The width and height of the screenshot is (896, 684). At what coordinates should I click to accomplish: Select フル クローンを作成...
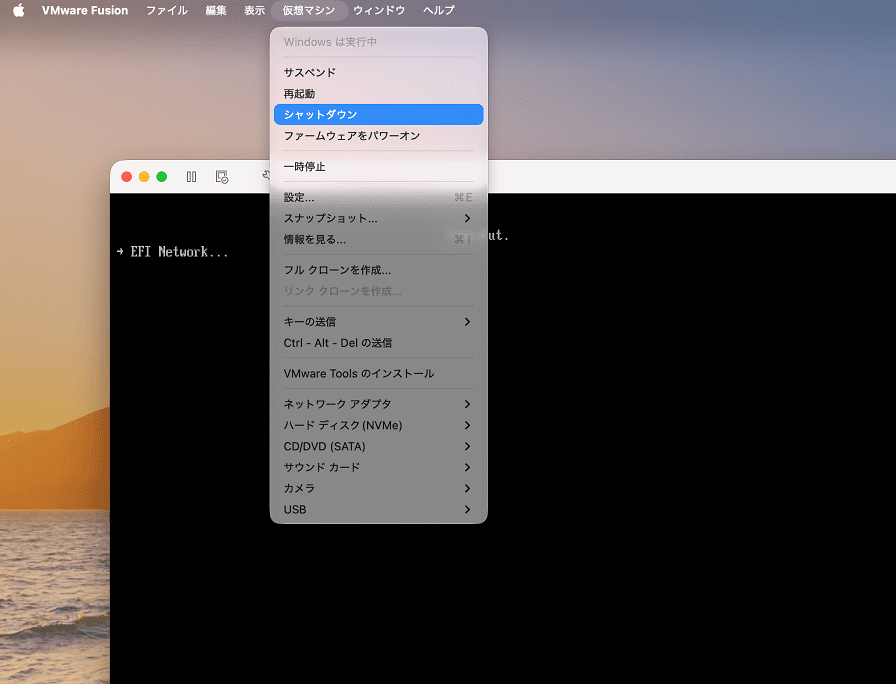pos(379,270)
